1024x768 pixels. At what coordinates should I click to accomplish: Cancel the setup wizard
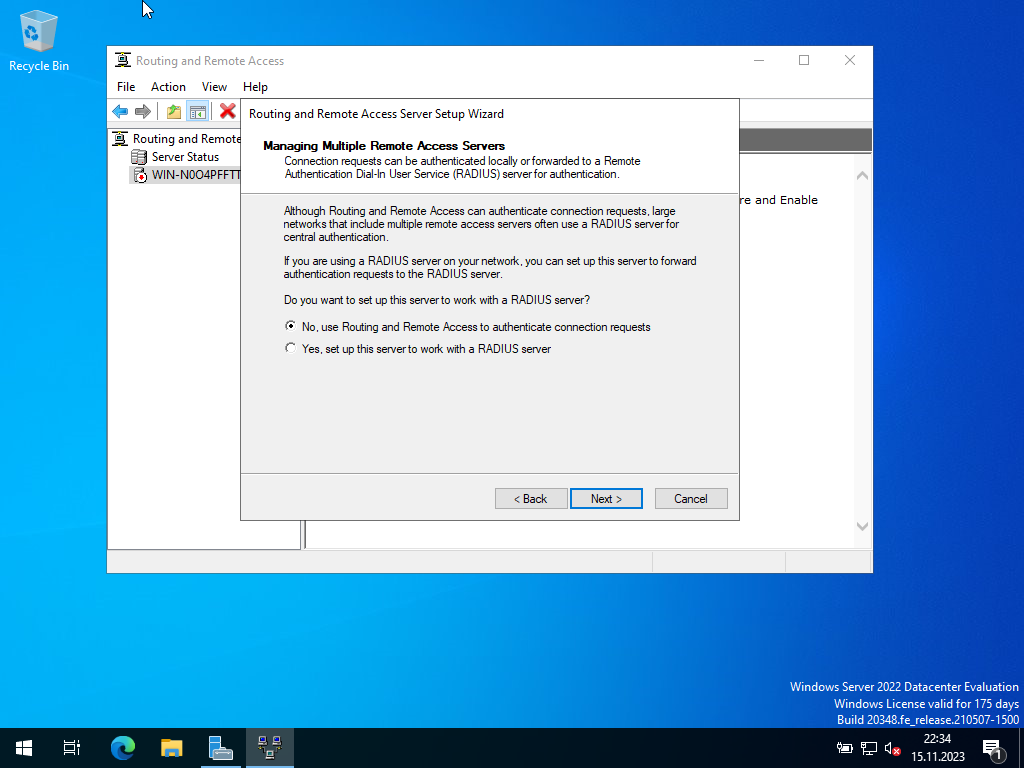[691, 498]
